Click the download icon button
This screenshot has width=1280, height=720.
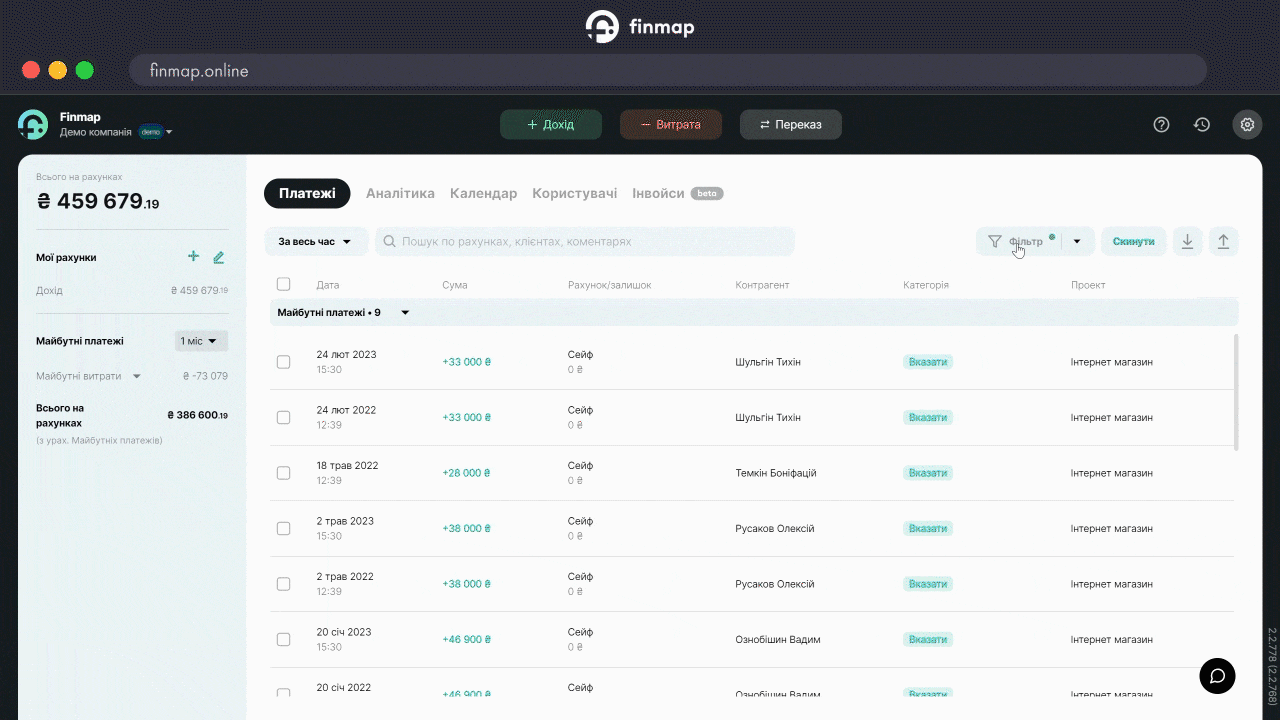[x=1187, y=241]
